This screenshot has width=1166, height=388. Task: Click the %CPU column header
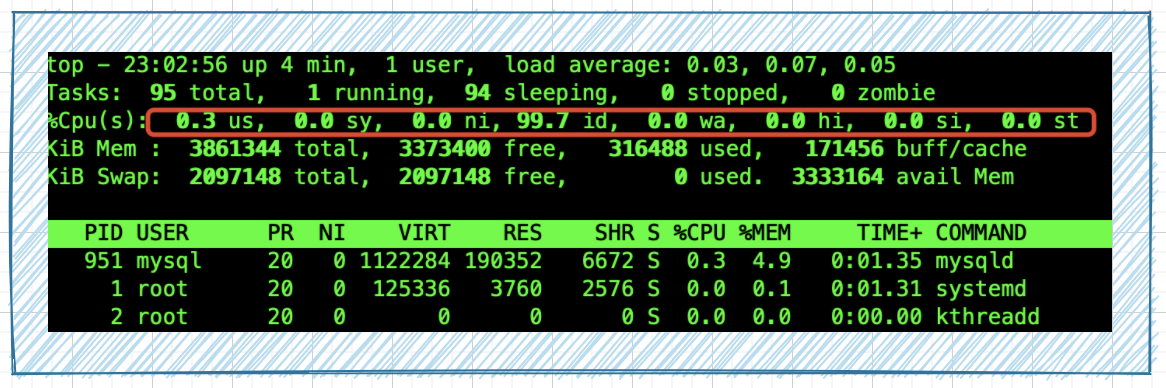699,233
